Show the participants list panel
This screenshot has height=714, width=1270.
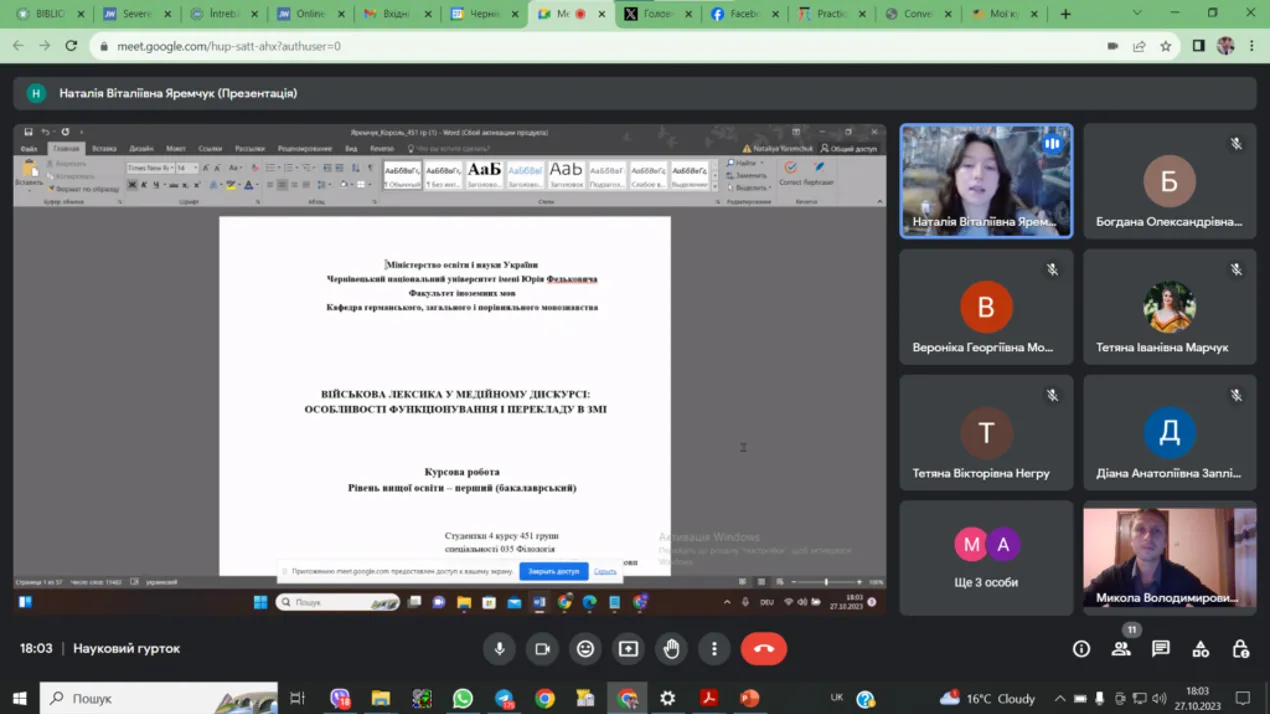pos(1121,649)
